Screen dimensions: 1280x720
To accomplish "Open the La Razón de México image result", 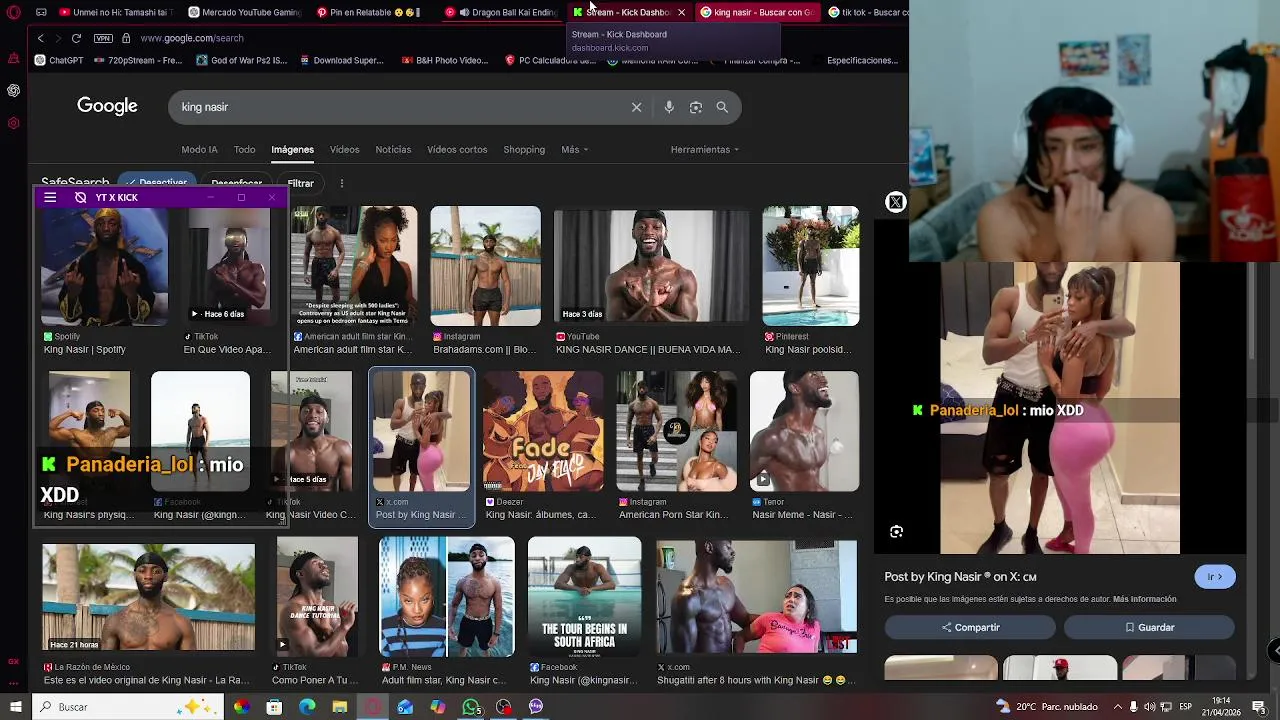I will [148, 597].
